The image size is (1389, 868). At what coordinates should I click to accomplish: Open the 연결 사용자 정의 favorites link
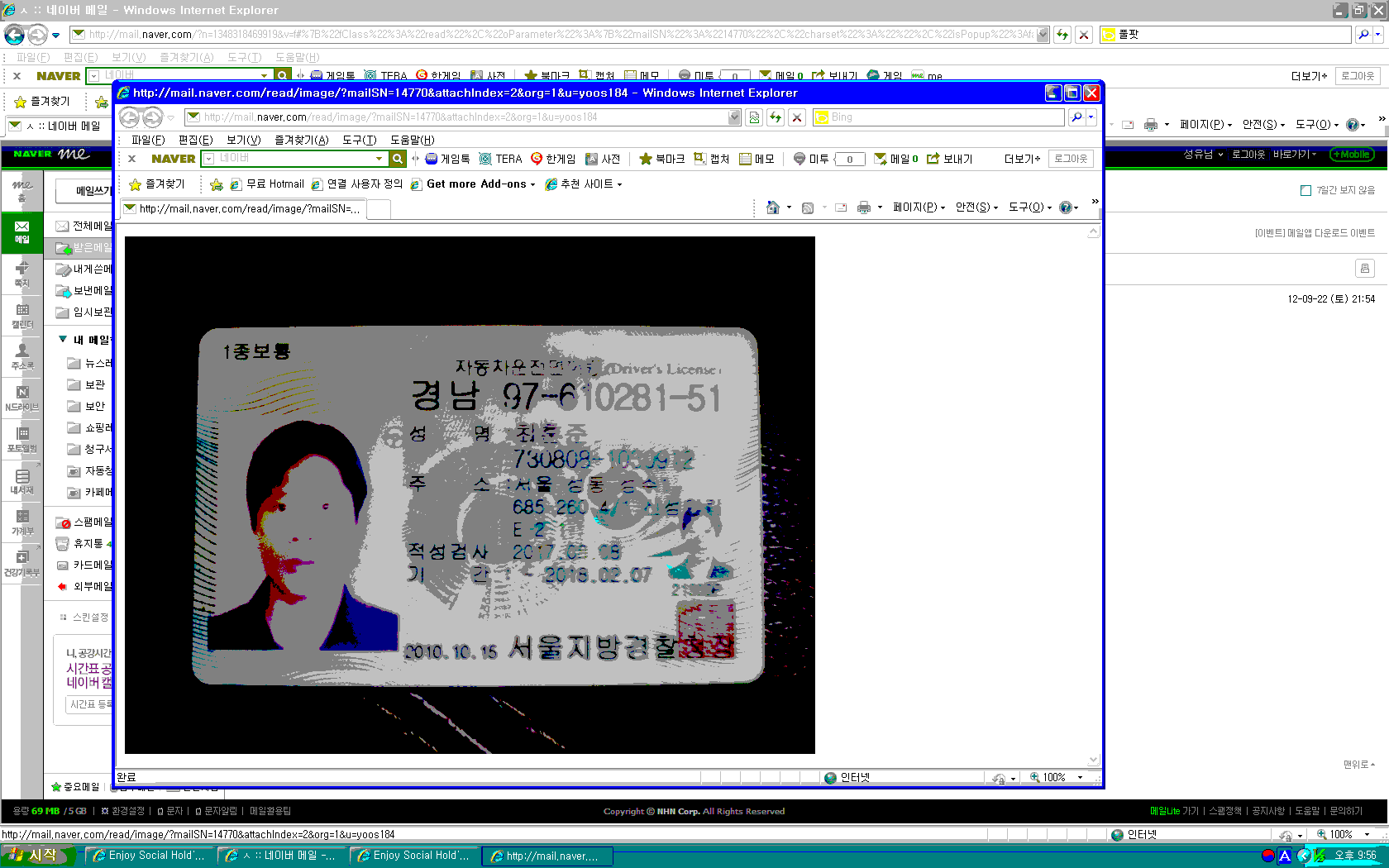click(357, 184)
